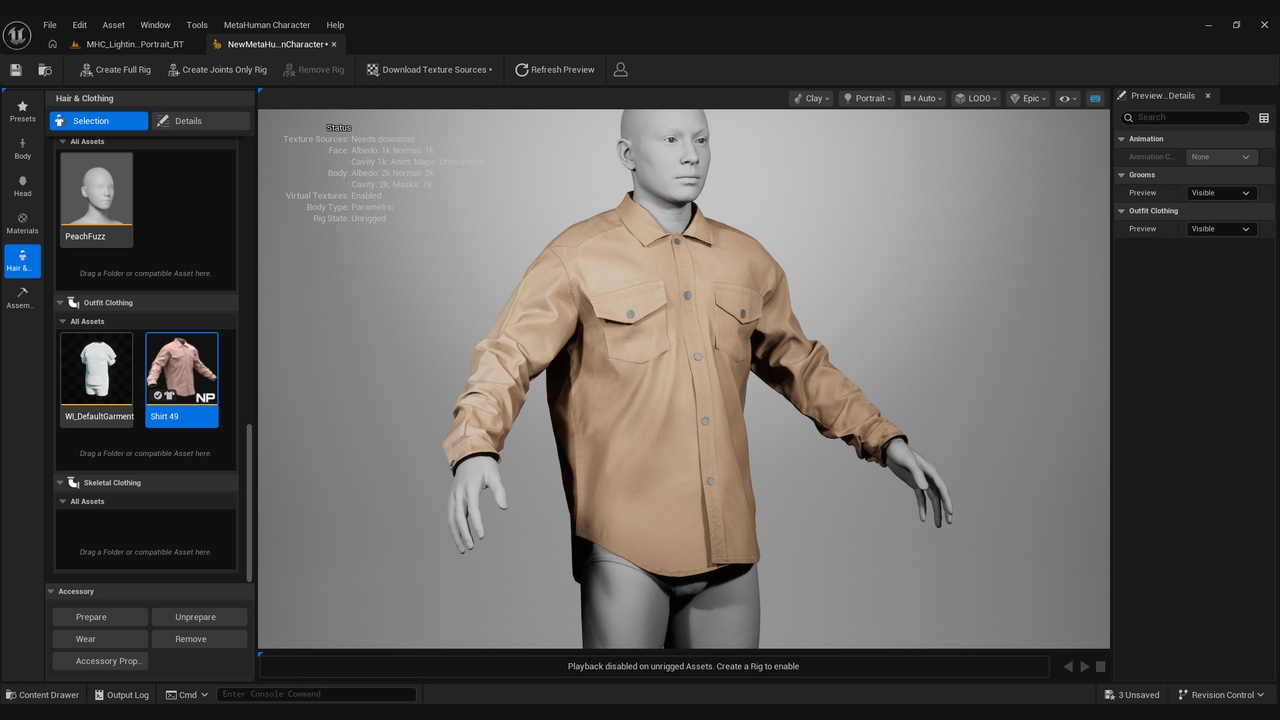Screen dimensions: 1280x720
Task: Switch to the Selection tab
Action: pos(99,121)
